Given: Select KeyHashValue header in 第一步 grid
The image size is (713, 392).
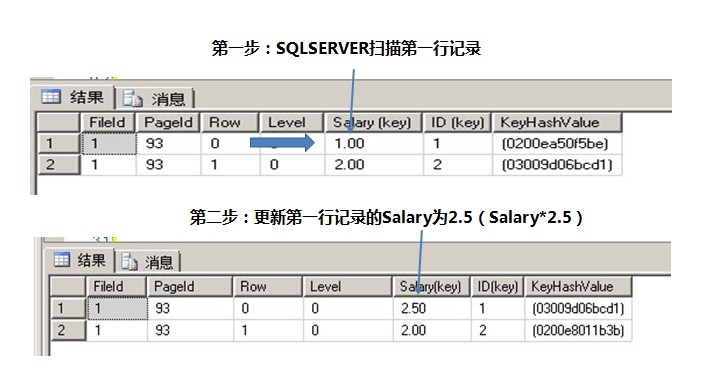Looking at the screenshot, I should (x=557, y=123).
